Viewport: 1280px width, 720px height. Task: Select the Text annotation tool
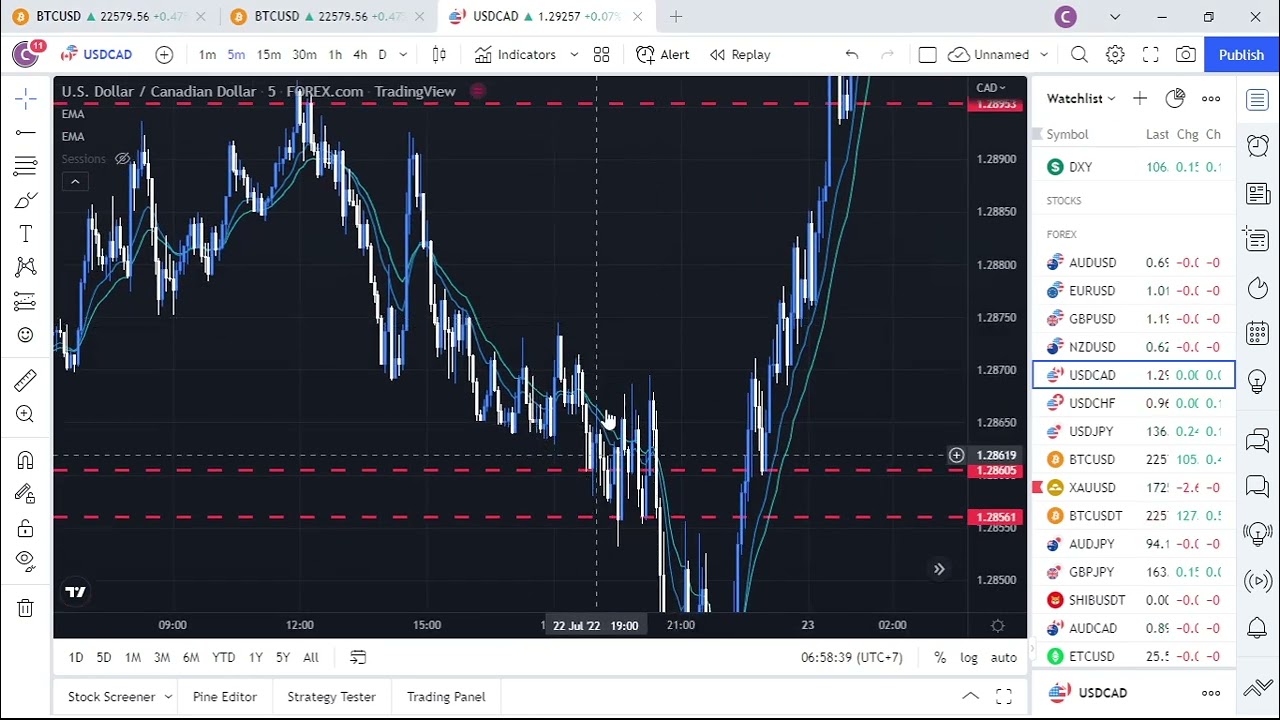25,233
